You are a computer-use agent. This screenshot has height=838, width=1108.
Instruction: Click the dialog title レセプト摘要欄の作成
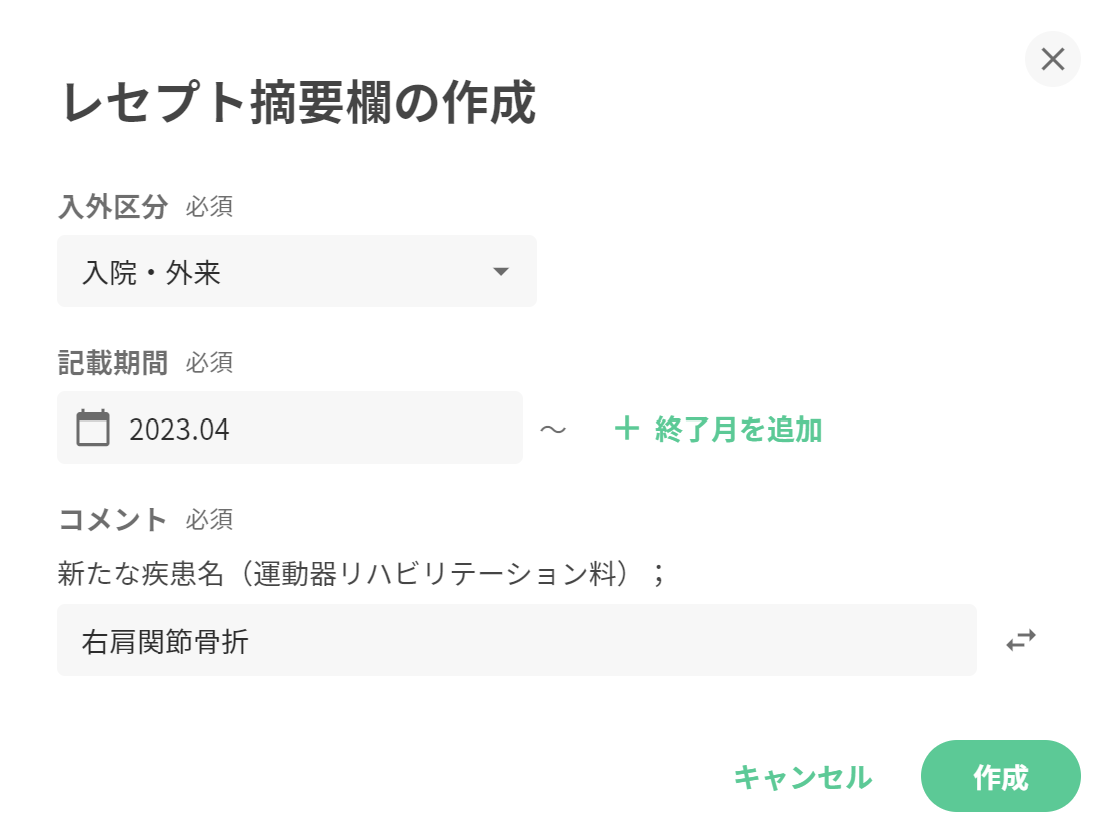(x=299, y=103)
